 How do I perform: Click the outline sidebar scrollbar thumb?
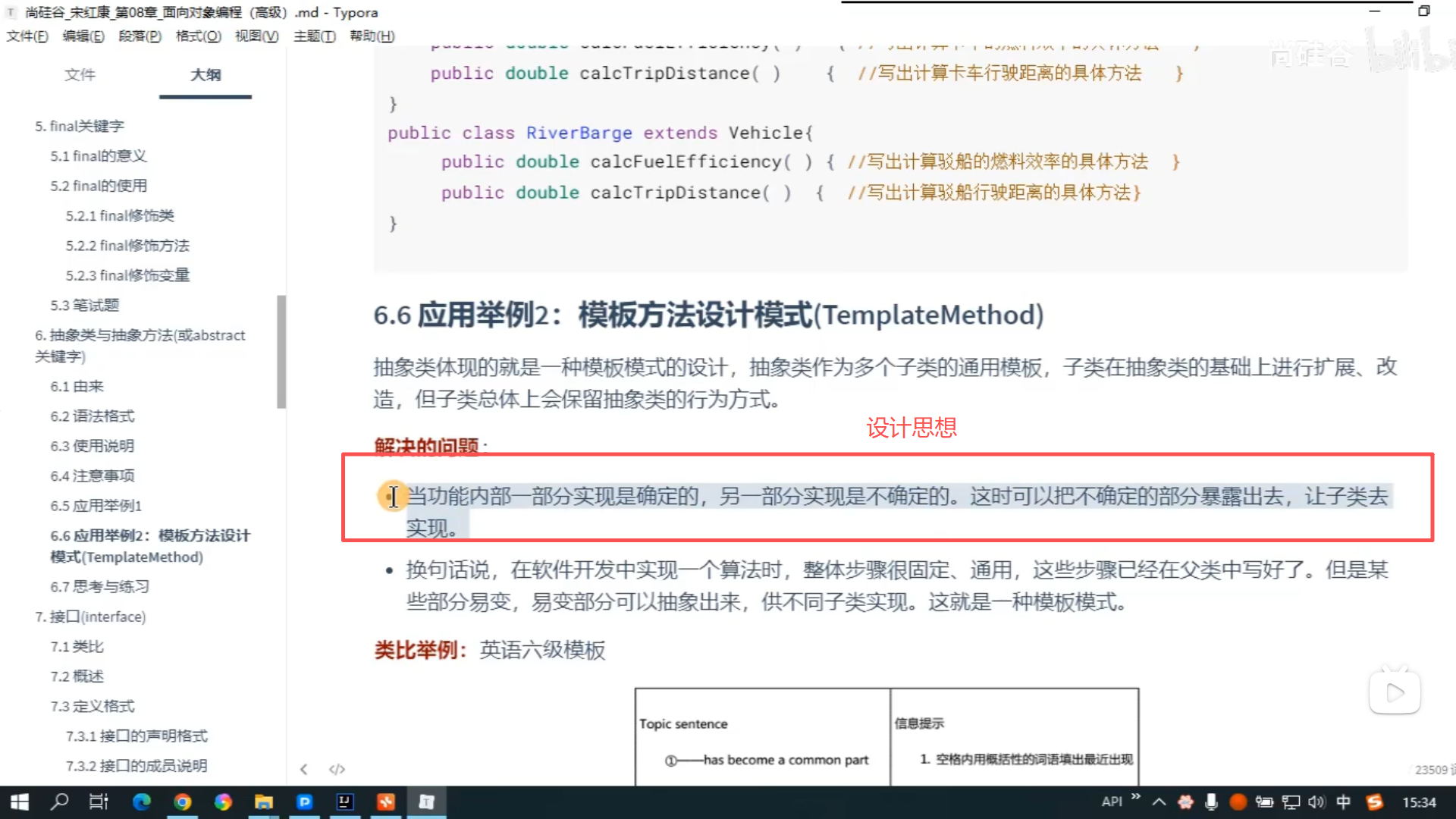tap(281, 352)
